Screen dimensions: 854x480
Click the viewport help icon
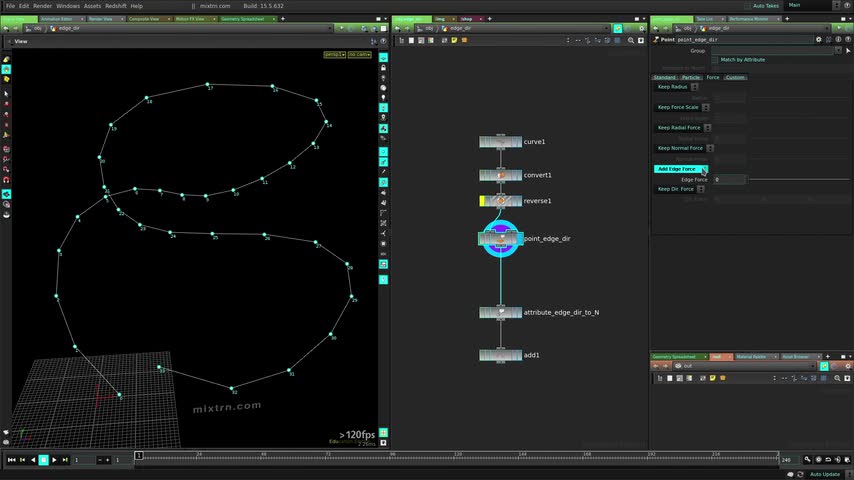click(x=383, y=41)
